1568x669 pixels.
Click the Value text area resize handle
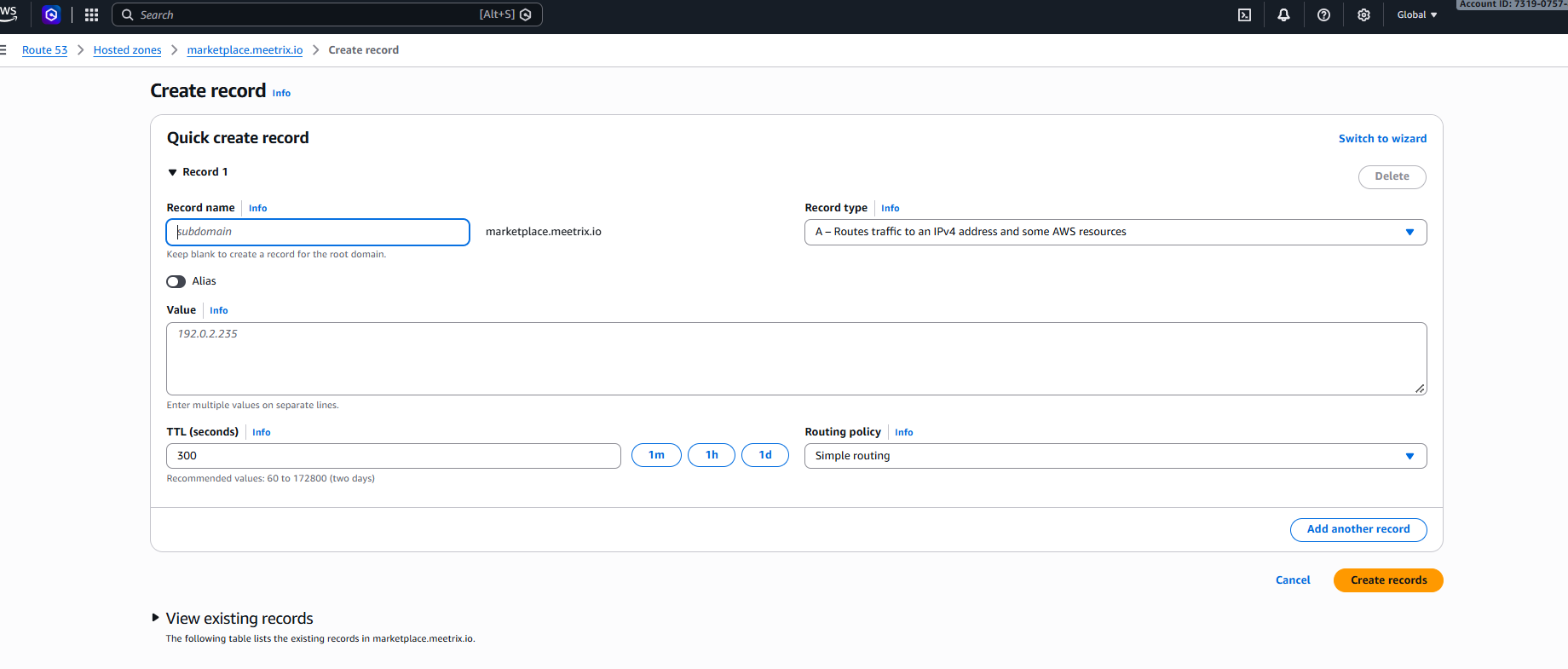1420,389
